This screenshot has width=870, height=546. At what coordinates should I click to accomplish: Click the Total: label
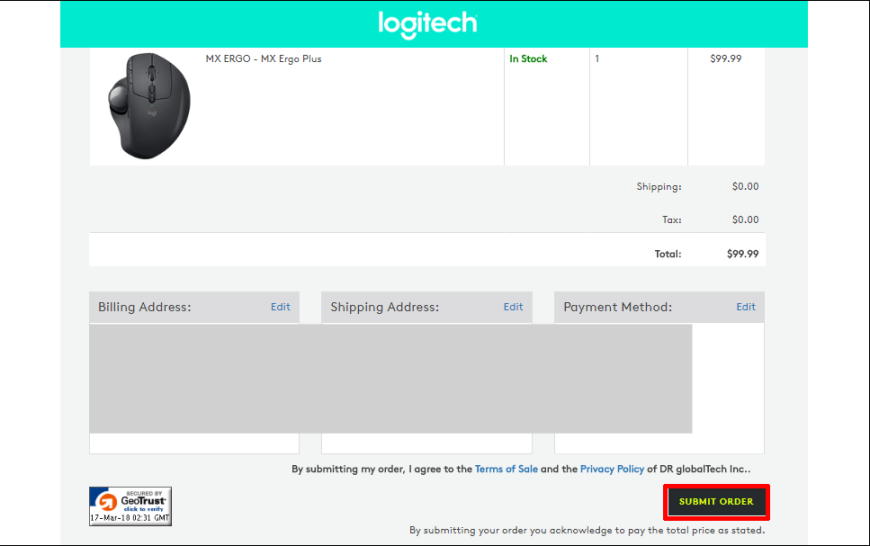point(667,254)
